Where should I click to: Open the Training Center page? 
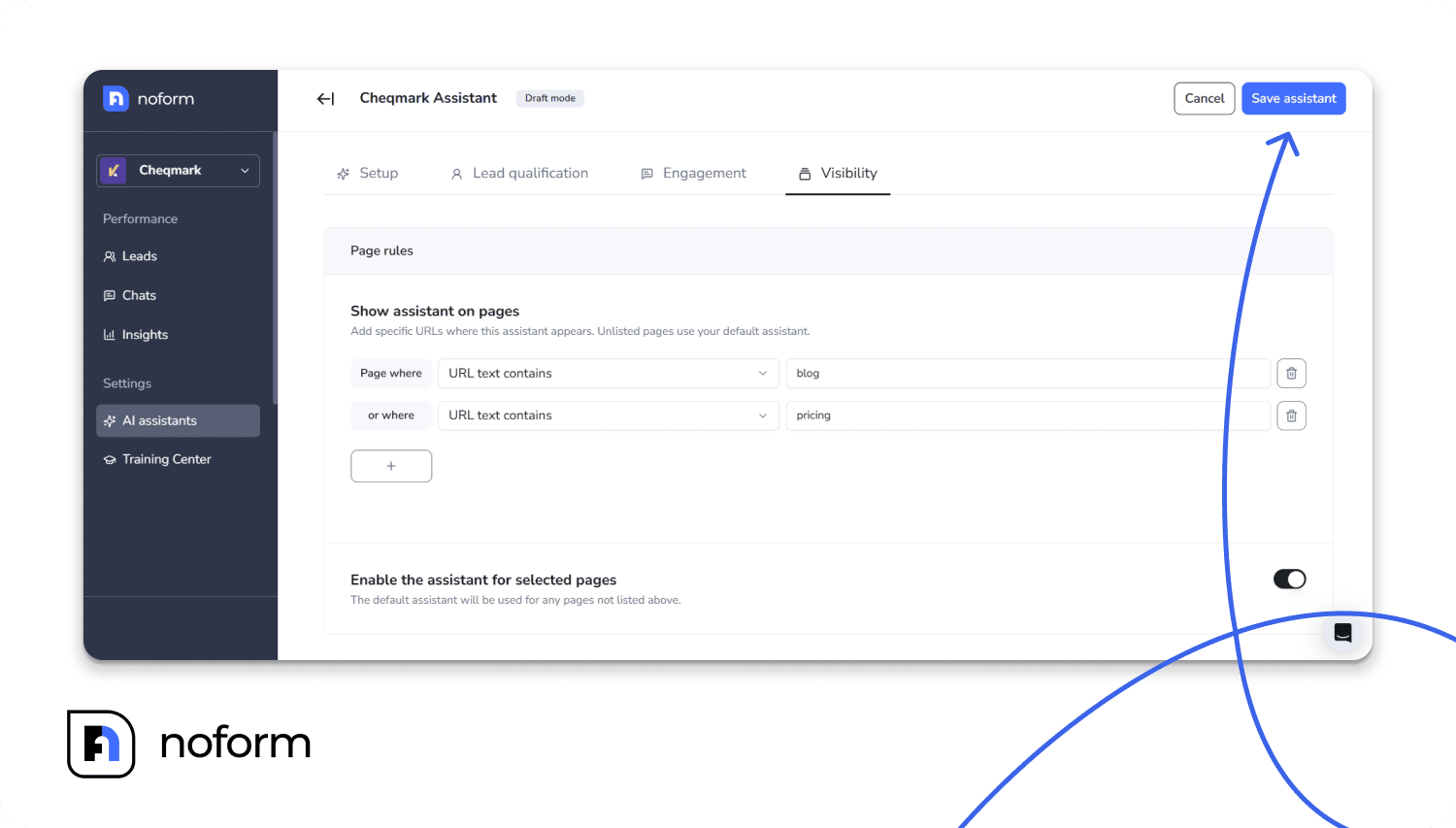(x=166, y=459)
